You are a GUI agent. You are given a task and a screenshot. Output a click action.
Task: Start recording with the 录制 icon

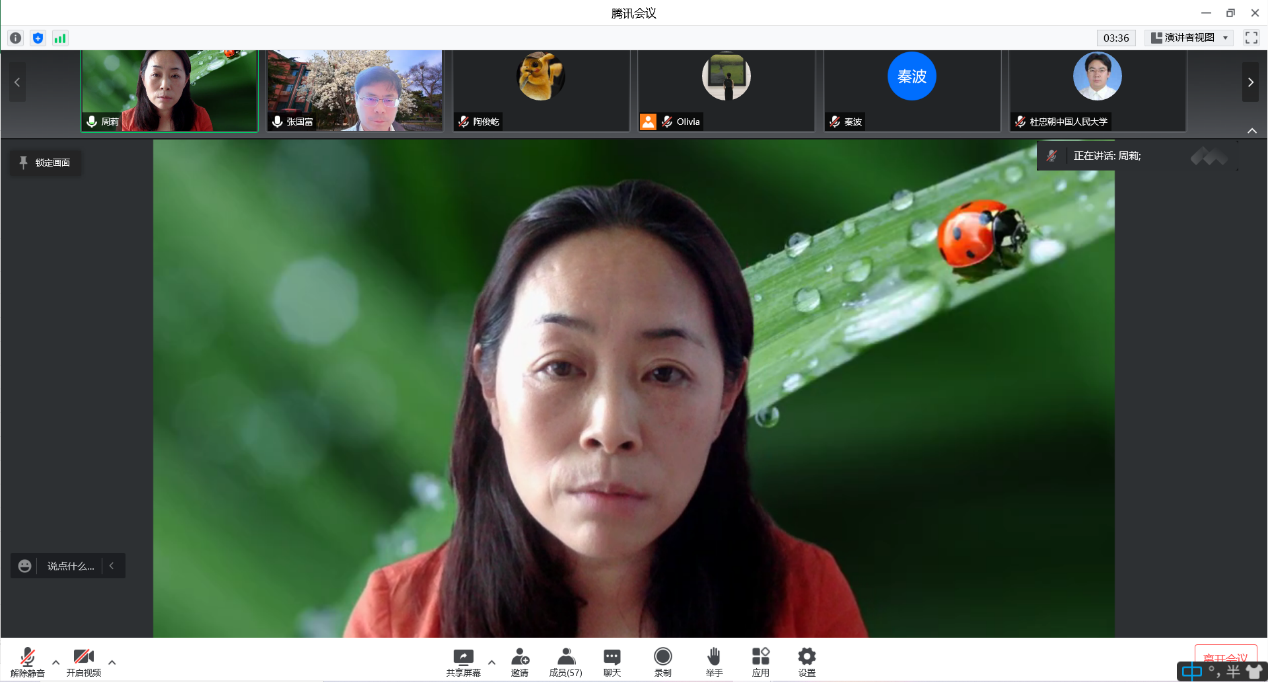point(663,661)
